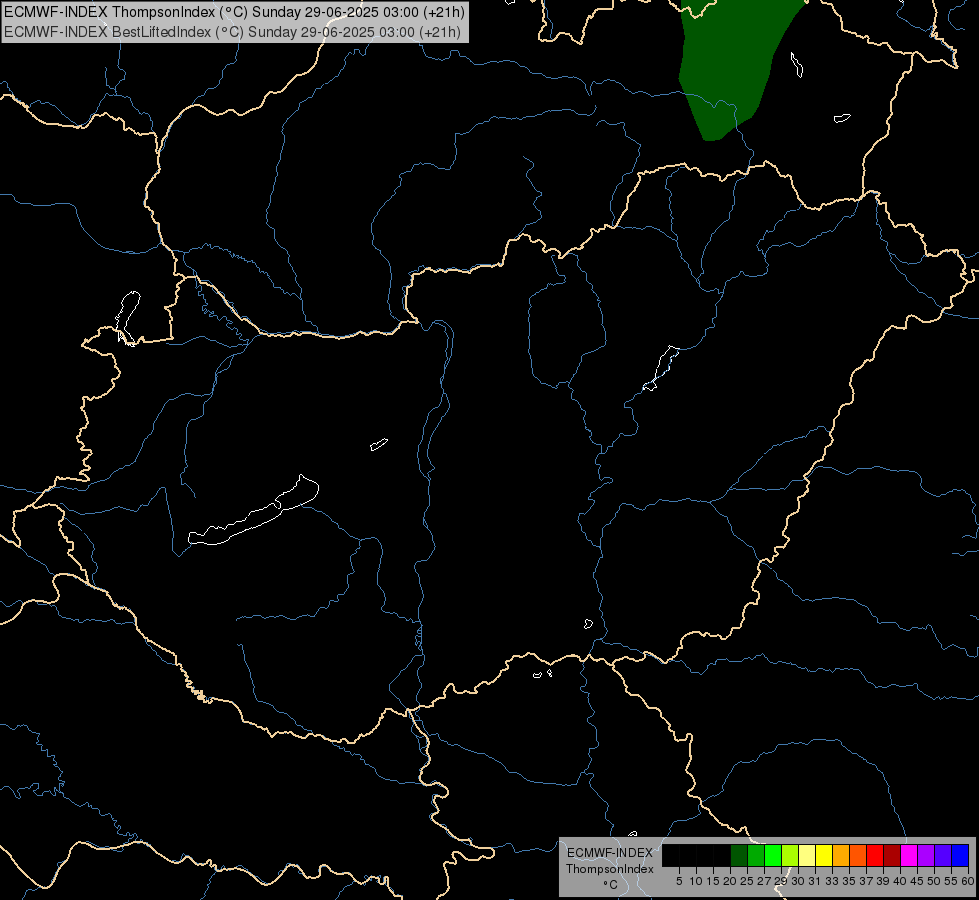Viewport: 979px width, 900px height.
Task: Click the blue 55–60 legend swatch
Action: (x=960, y=855)
